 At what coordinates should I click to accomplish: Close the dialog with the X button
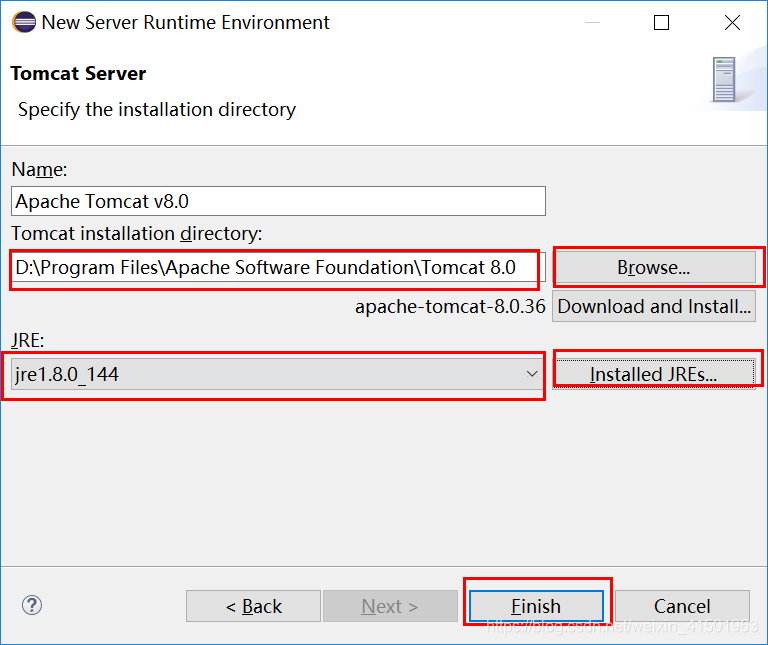coord(732,23)
